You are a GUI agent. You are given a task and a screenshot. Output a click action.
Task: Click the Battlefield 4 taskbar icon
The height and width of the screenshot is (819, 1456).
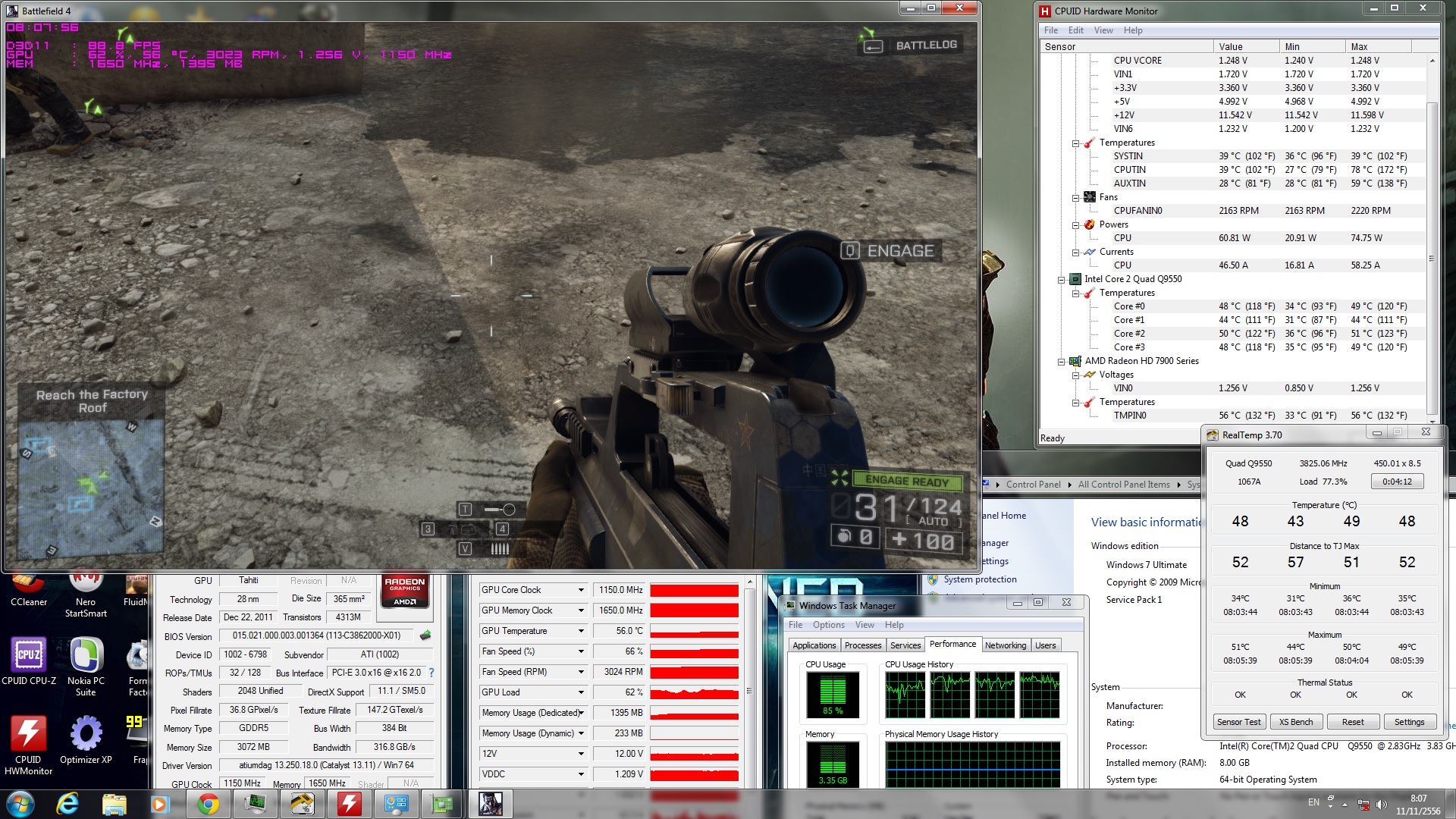coord(491,804)
